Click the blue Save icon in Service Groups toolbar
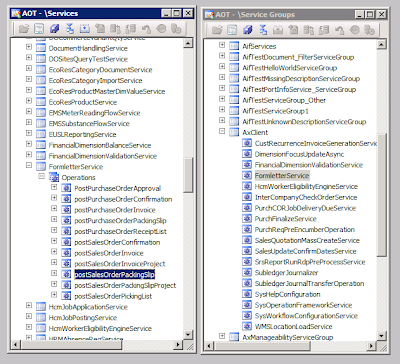The height and width of the screenshot is (364, 400). 248,30
